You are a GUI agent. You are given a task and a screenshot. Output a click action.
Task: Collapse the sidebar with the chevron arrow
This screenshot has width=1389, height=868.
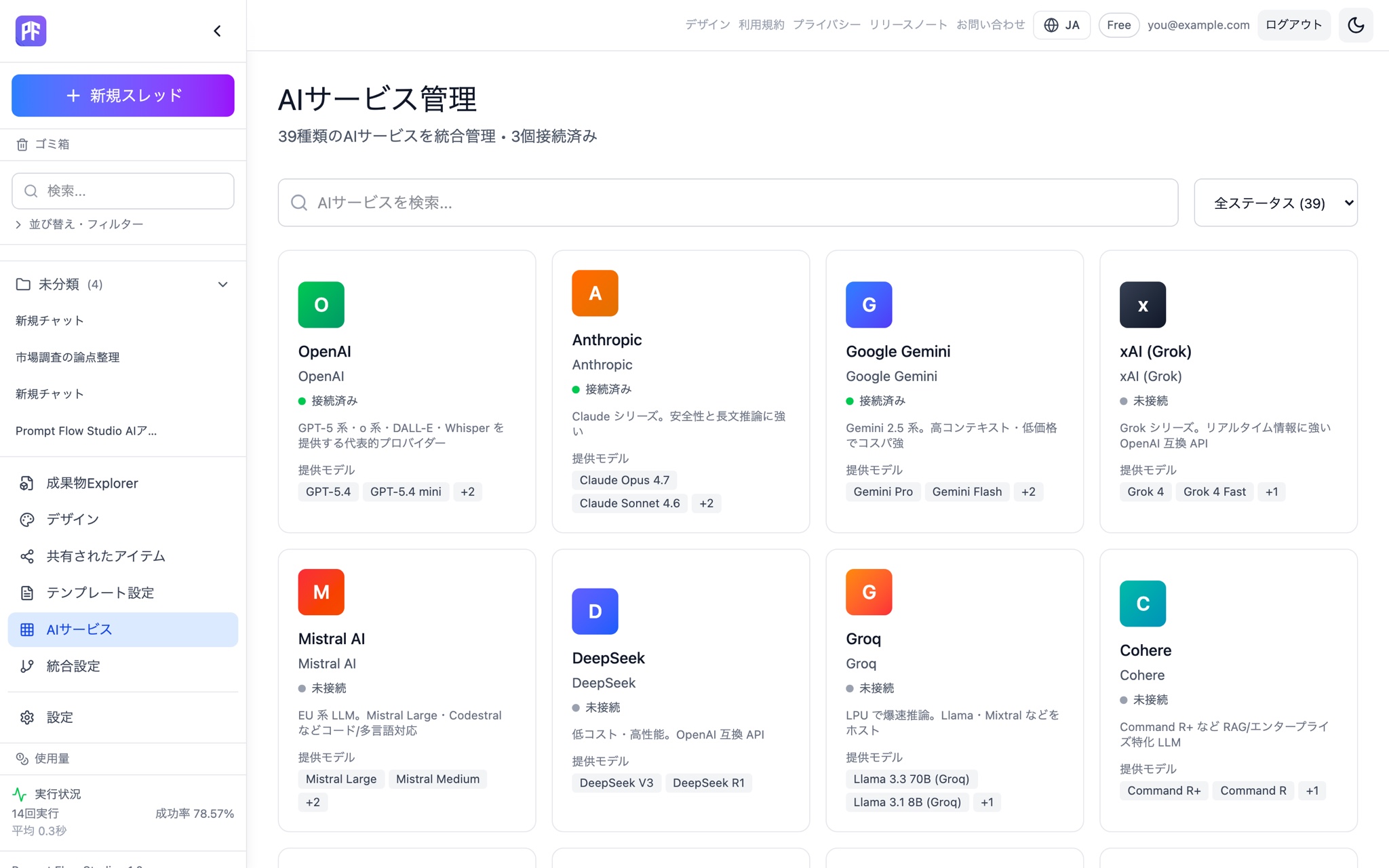coord(217,31)
